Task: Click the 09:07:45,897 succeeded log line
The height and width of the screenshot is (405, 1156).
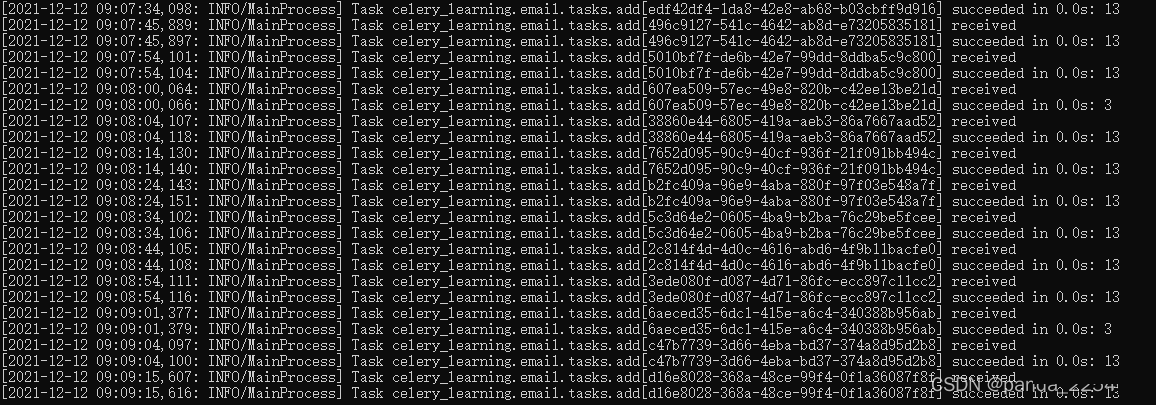Action: (x=560, y=41)
